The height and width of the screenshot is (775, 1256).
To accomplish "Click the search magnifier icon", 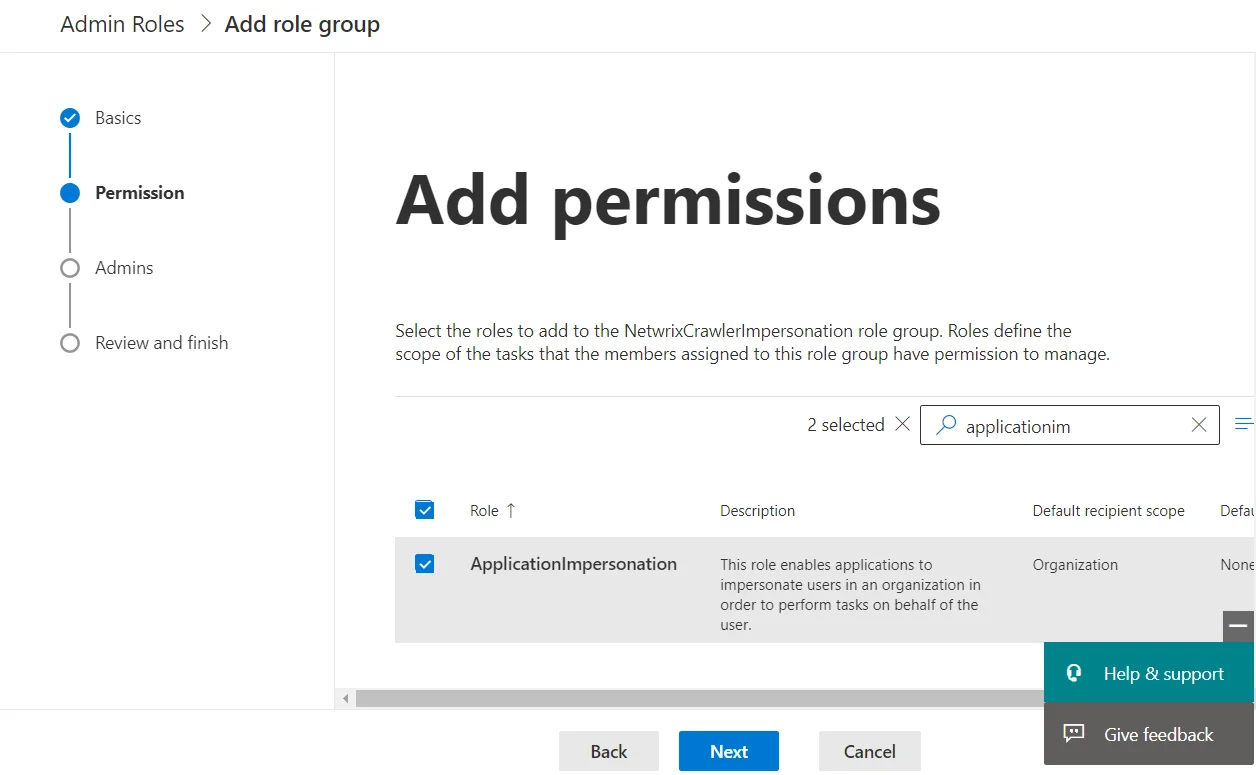I will click(945, 425).
